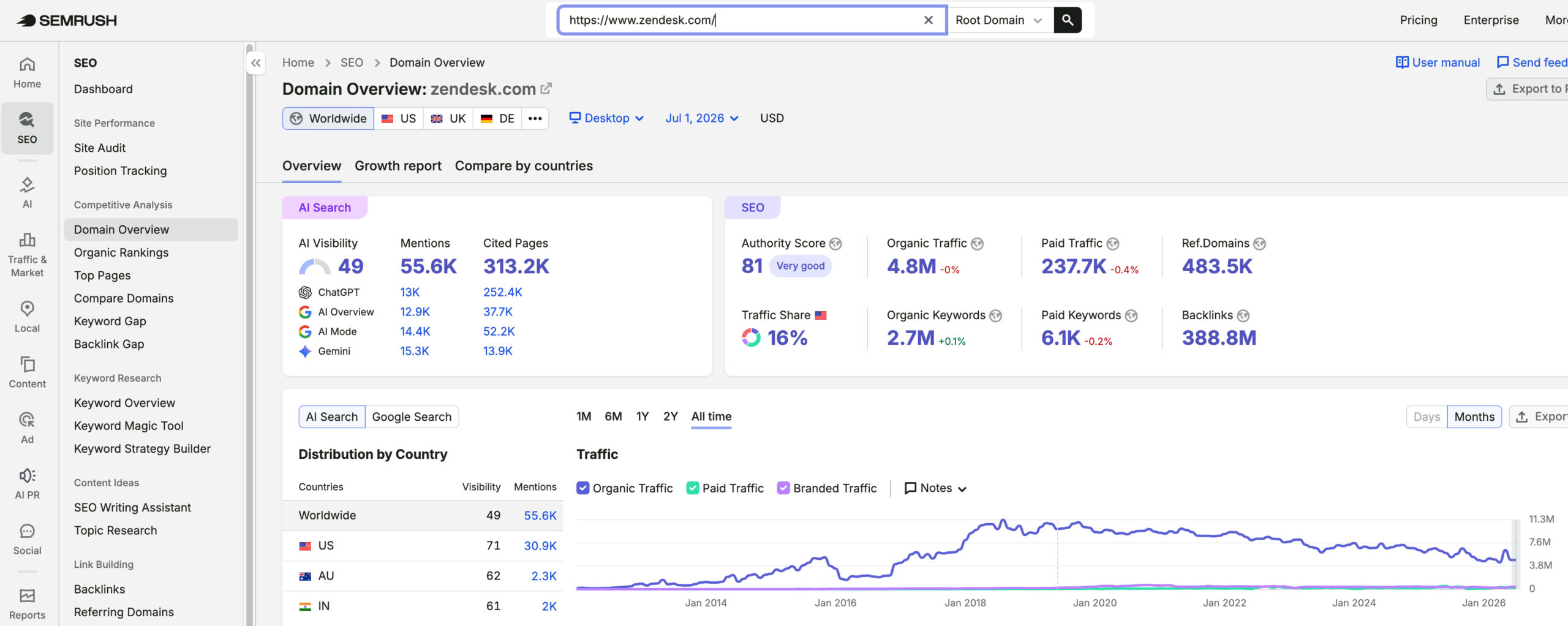Click Paid Traffic info icon
1568x626 pixels.
[x=1113, y=244]
